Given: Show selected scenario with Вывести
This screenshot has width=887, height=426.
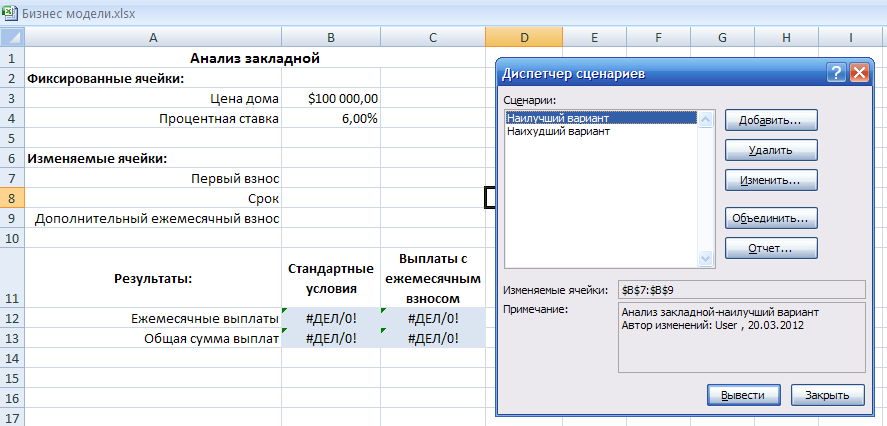Looking at the screenshot, I should [x=743, y=395].
